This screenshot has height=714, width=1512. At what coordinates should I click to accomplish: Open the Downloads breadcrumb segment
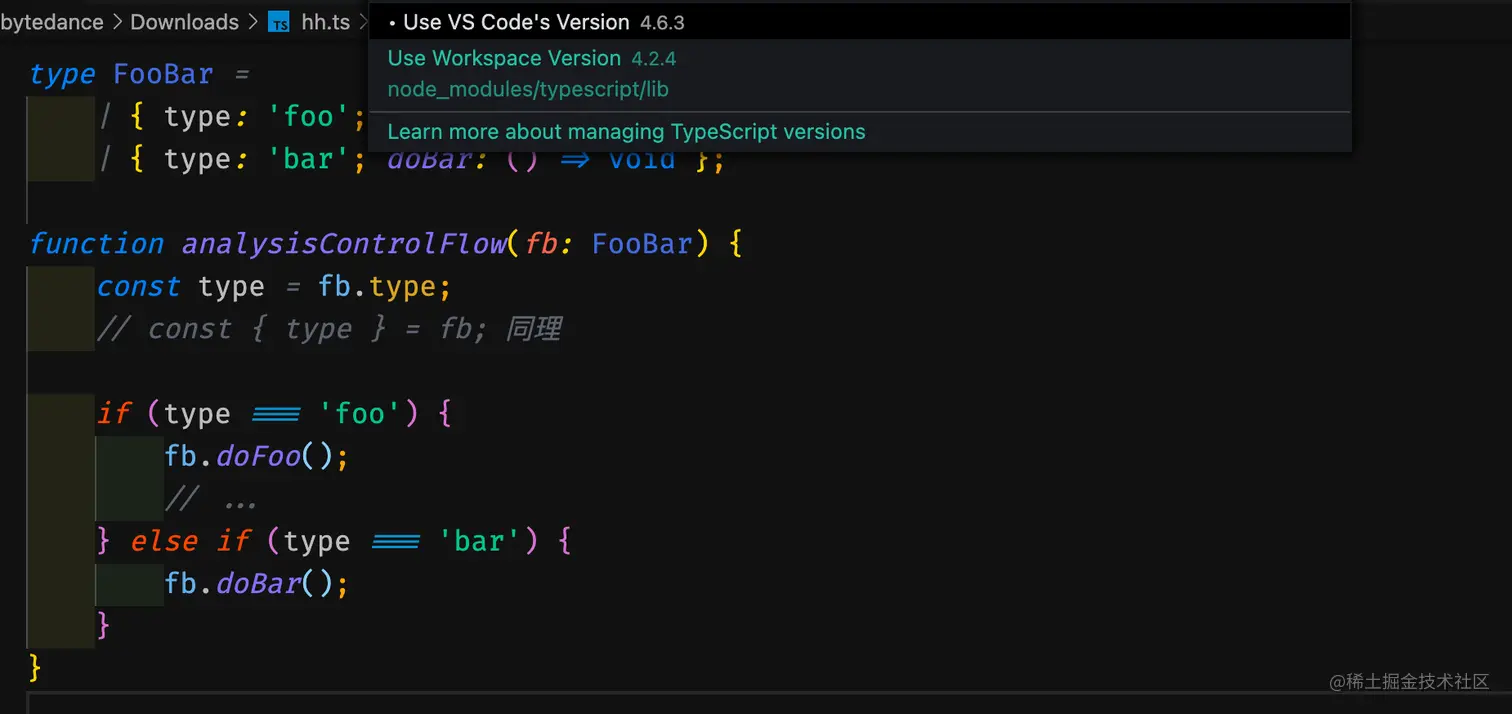click(184, 22)
